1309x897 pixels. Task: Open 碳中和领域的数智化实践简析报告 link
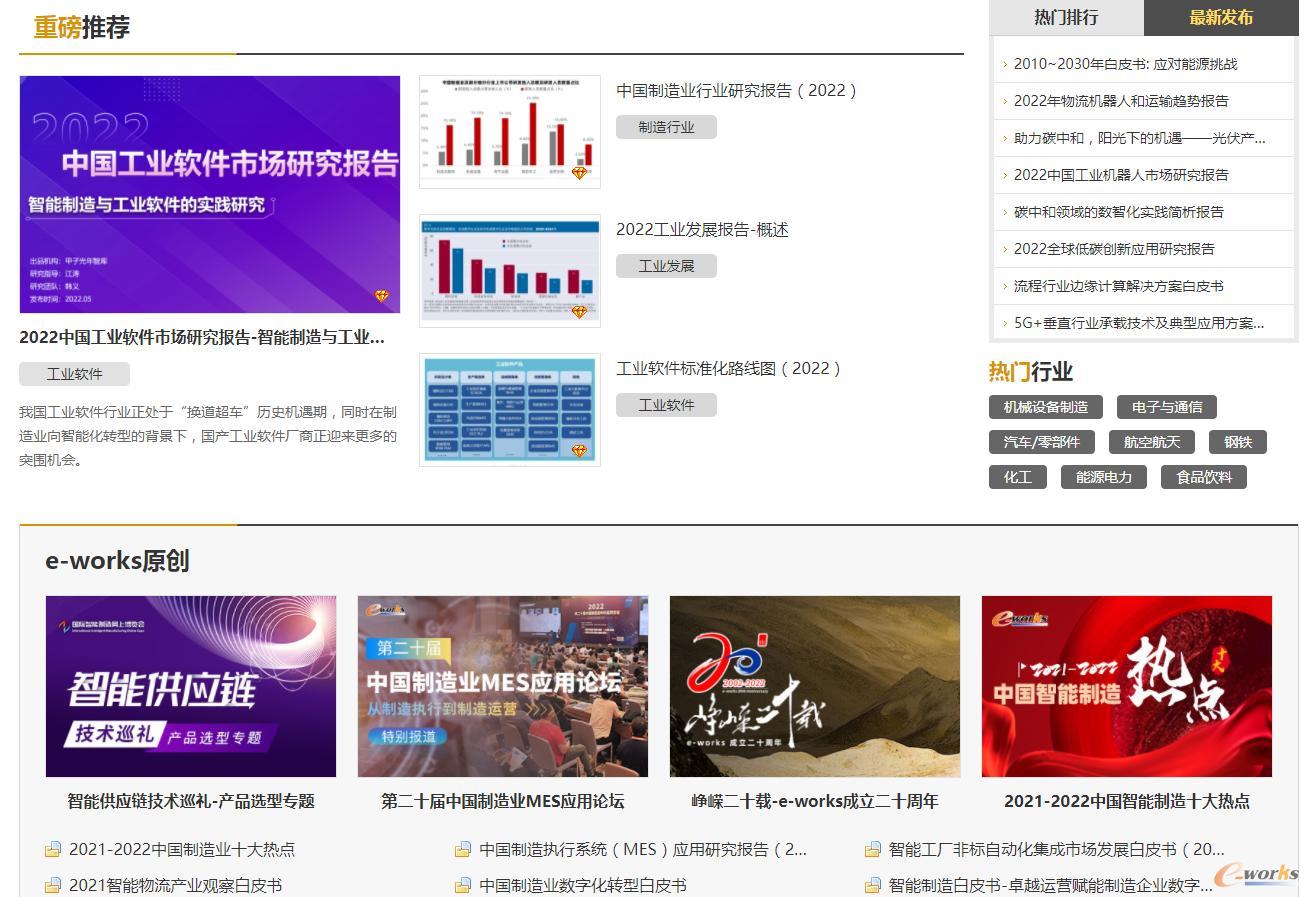[1118, 212]
